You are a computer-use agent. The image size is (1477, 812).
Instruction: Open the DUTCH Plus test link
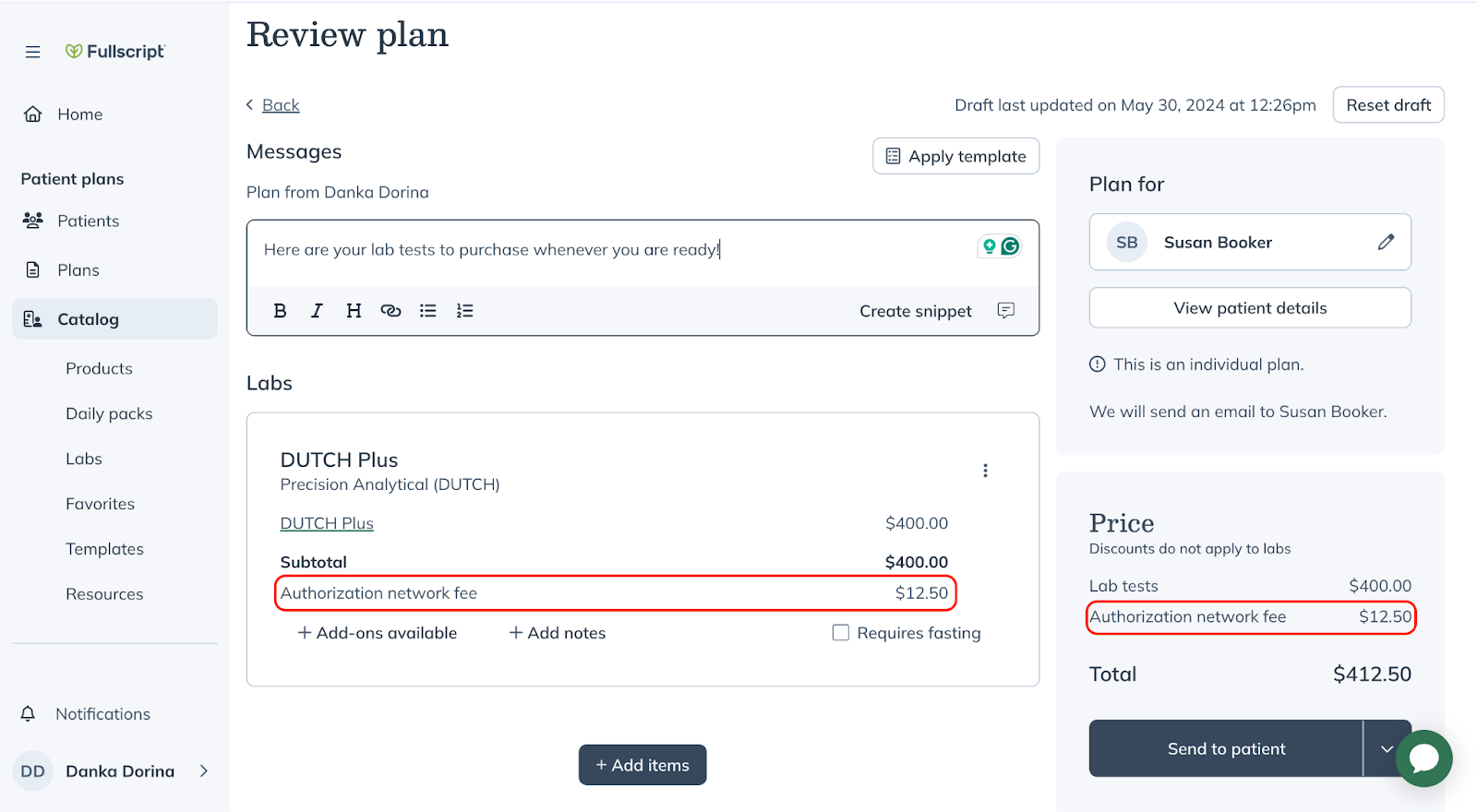[327, 523]
